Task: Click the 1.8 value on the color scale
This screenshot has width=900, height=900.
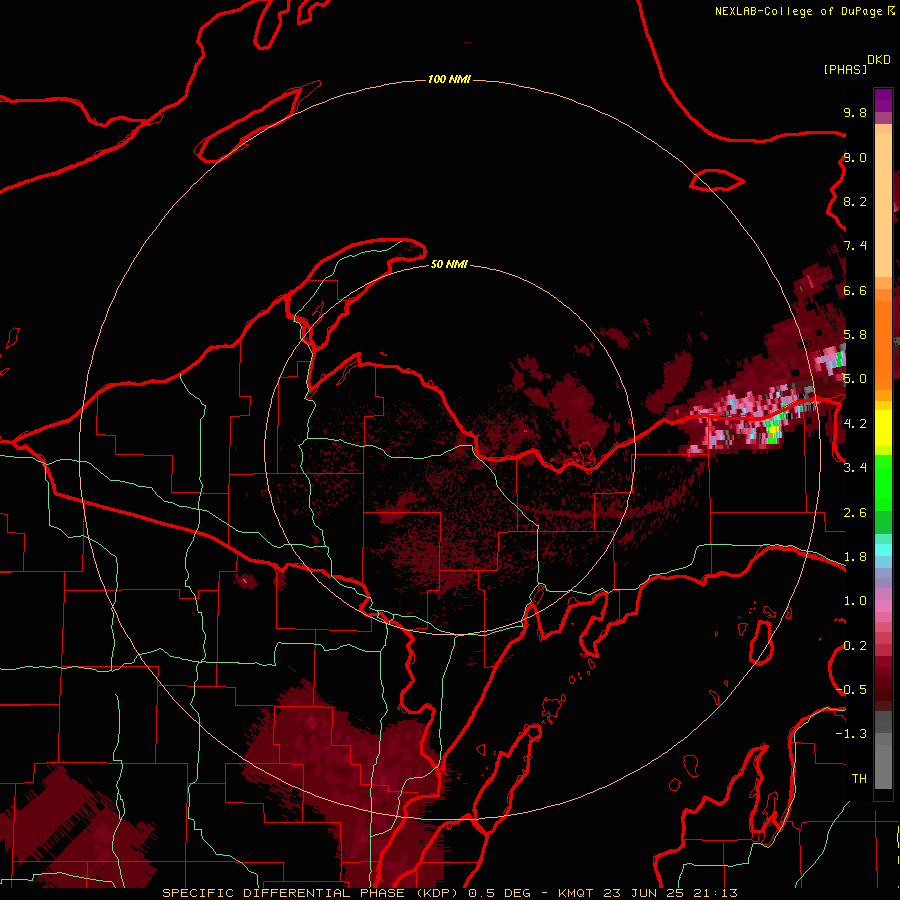Action: (855, 557)
